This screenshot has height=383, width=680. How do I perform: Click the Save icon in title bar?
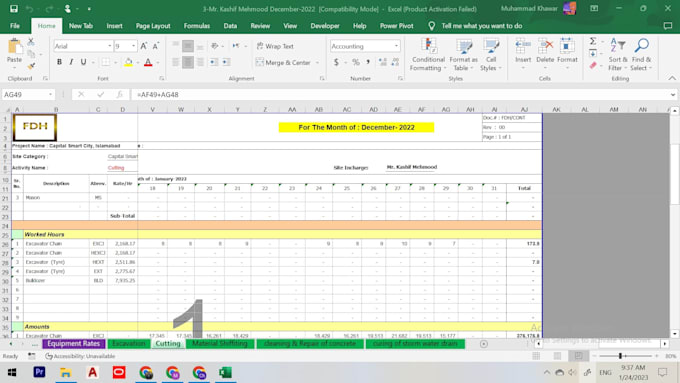pyautogui.click(x=14, y=9)
